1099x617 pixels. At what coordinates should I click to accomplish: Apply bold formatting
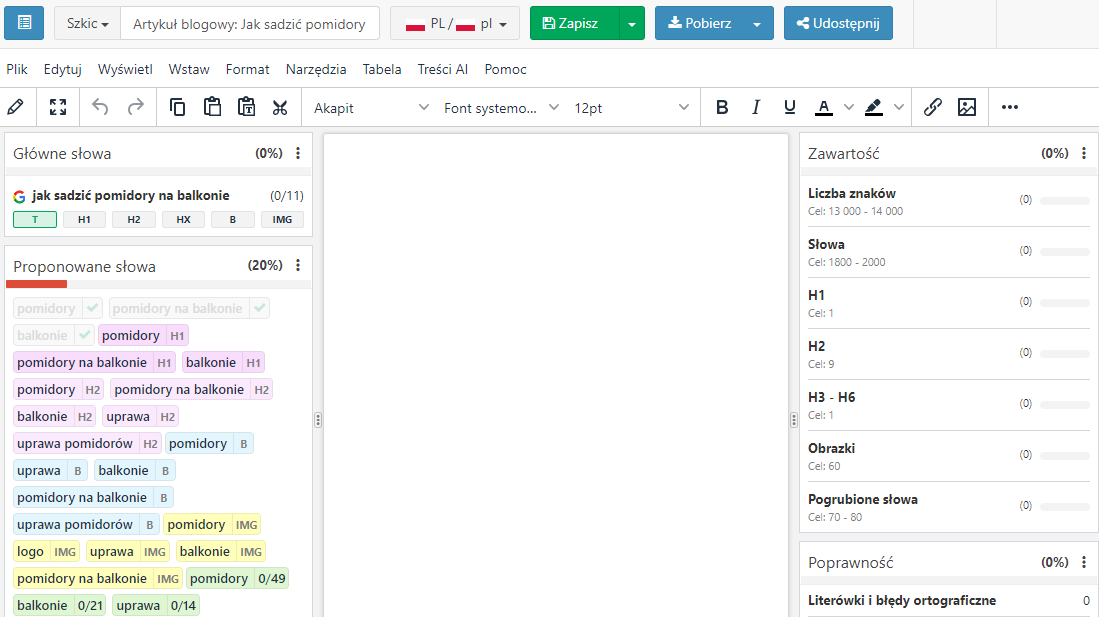click(x=722, y=107)
